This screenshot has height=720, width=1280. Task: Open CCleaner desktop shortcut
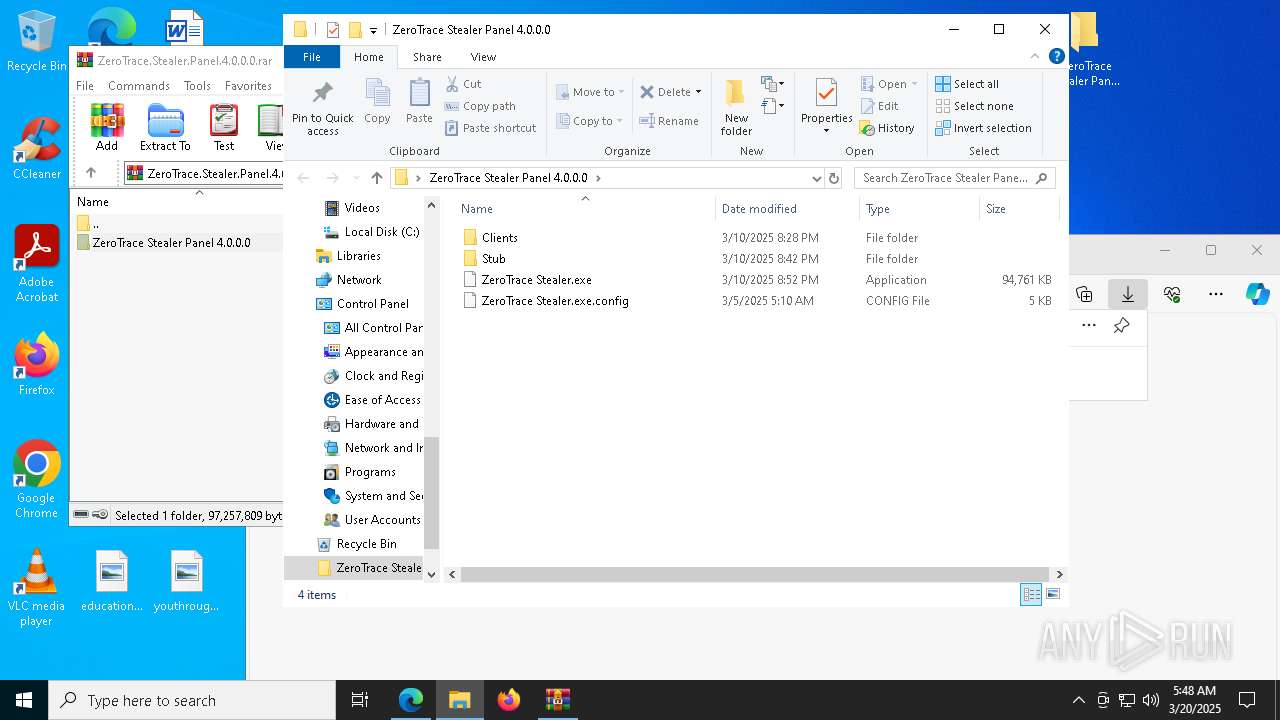(36, 149)
